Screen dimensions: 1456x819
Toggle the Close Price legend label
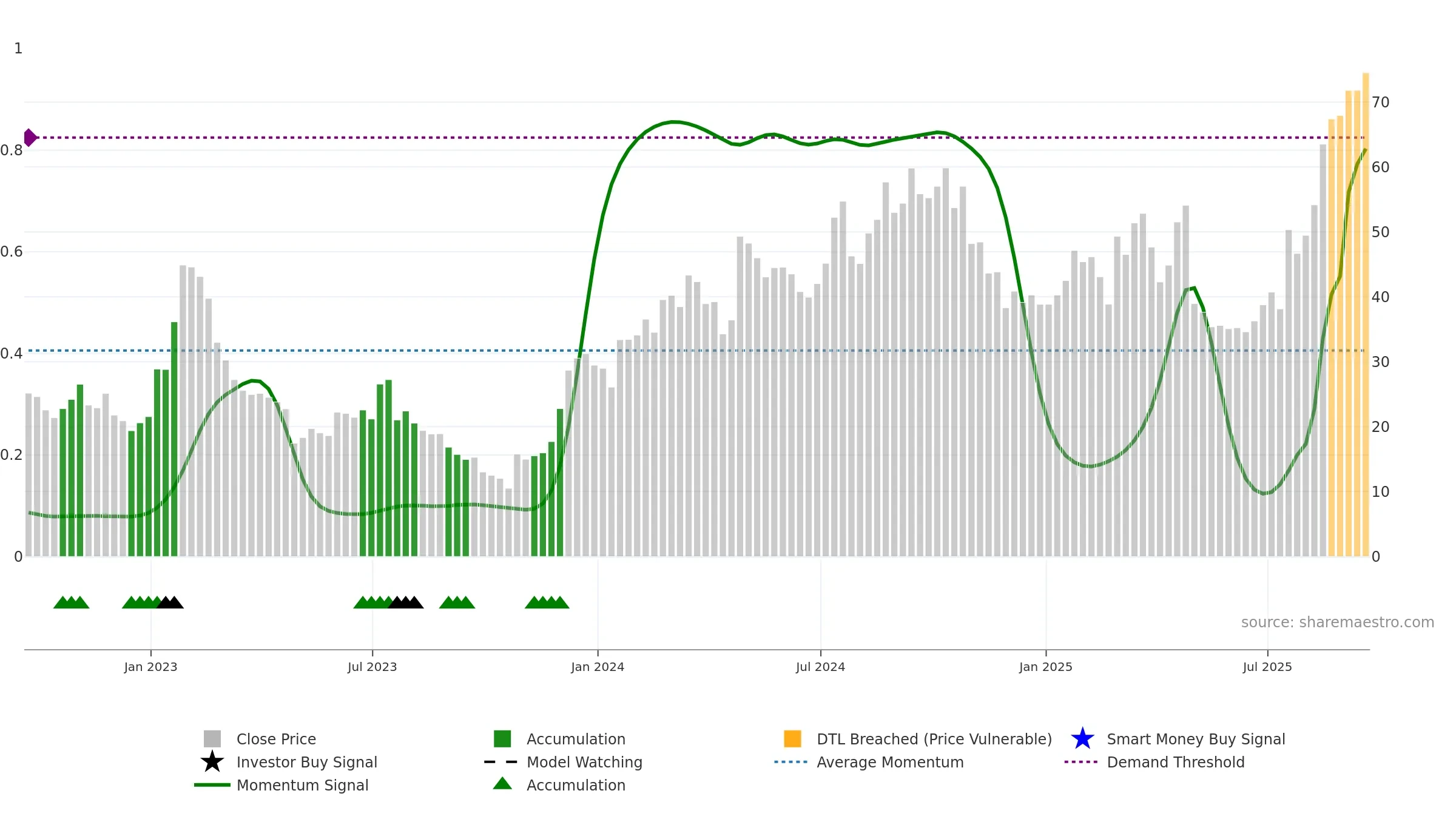[x=276, y=739]
